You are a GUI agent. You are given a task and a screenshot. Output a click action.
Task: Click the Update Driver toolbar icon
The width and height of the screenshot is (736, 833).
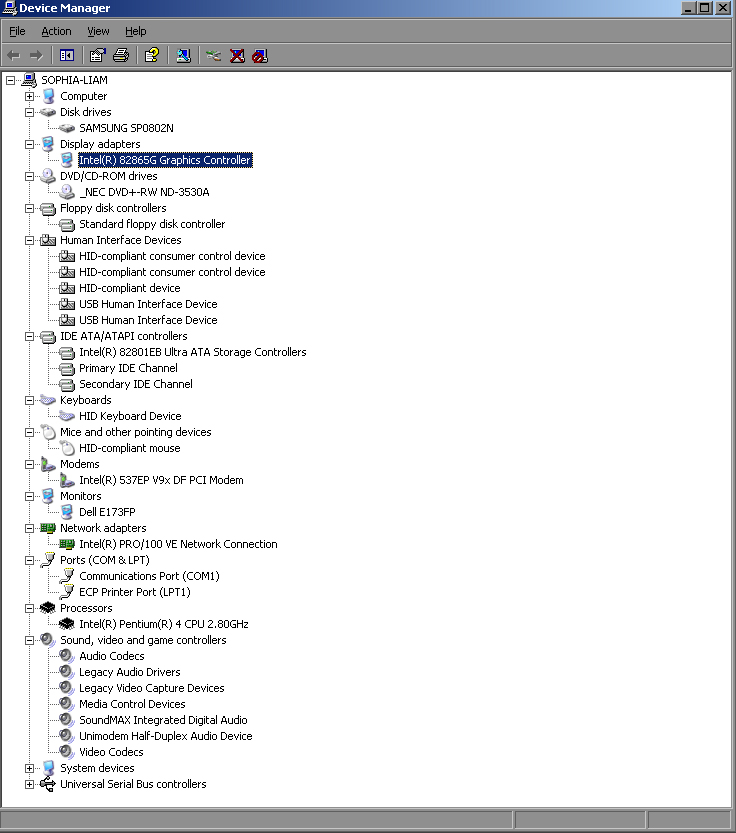(213, 55)
